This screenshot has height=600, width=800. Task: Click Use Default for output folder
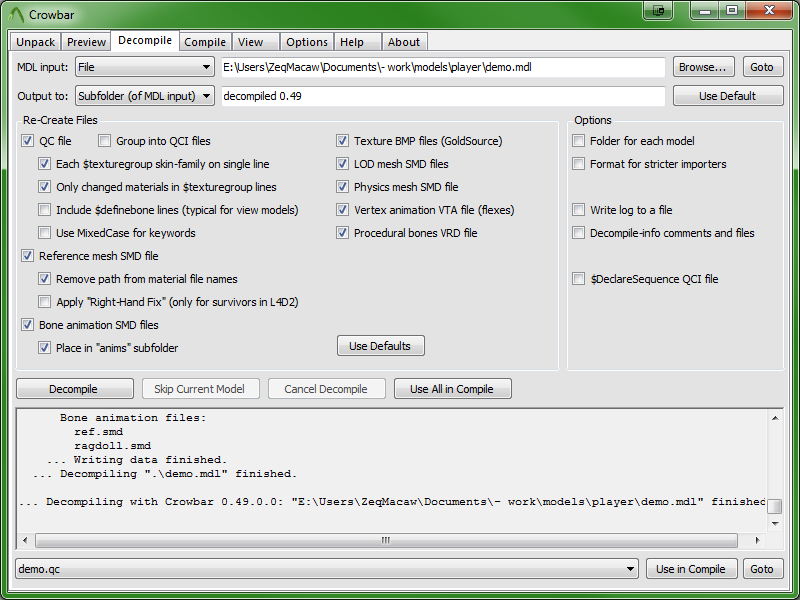coord(728,95)
